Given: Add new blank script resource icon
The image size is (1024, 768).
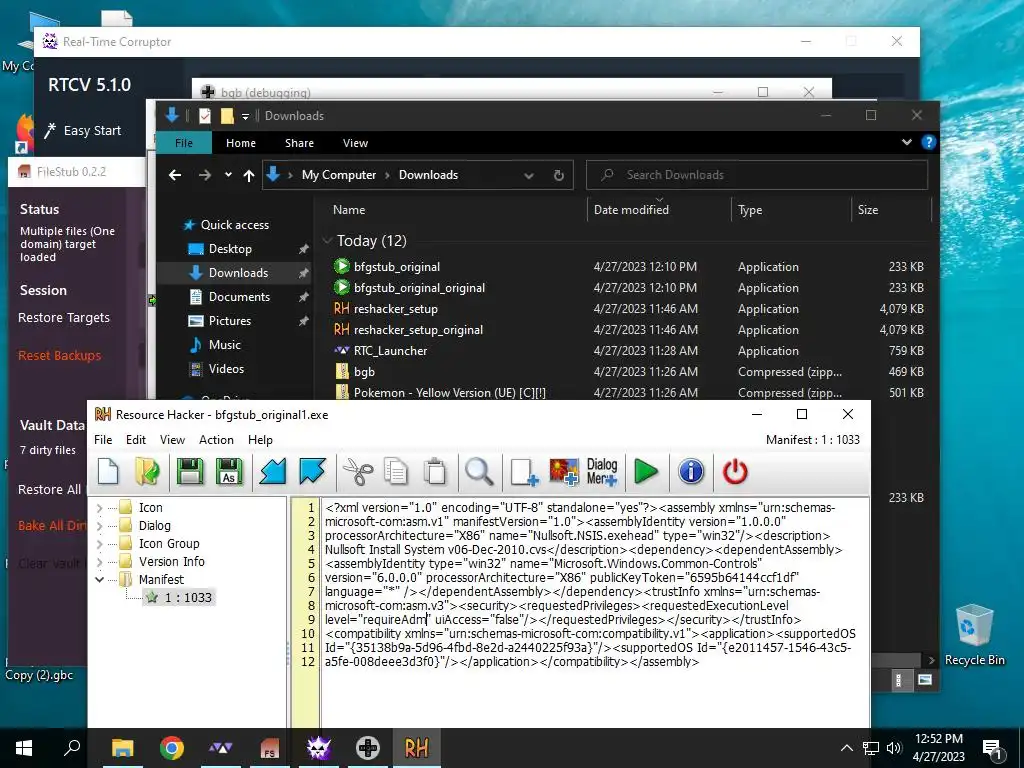Looking at the screenshot, I should tap(524, 472).
